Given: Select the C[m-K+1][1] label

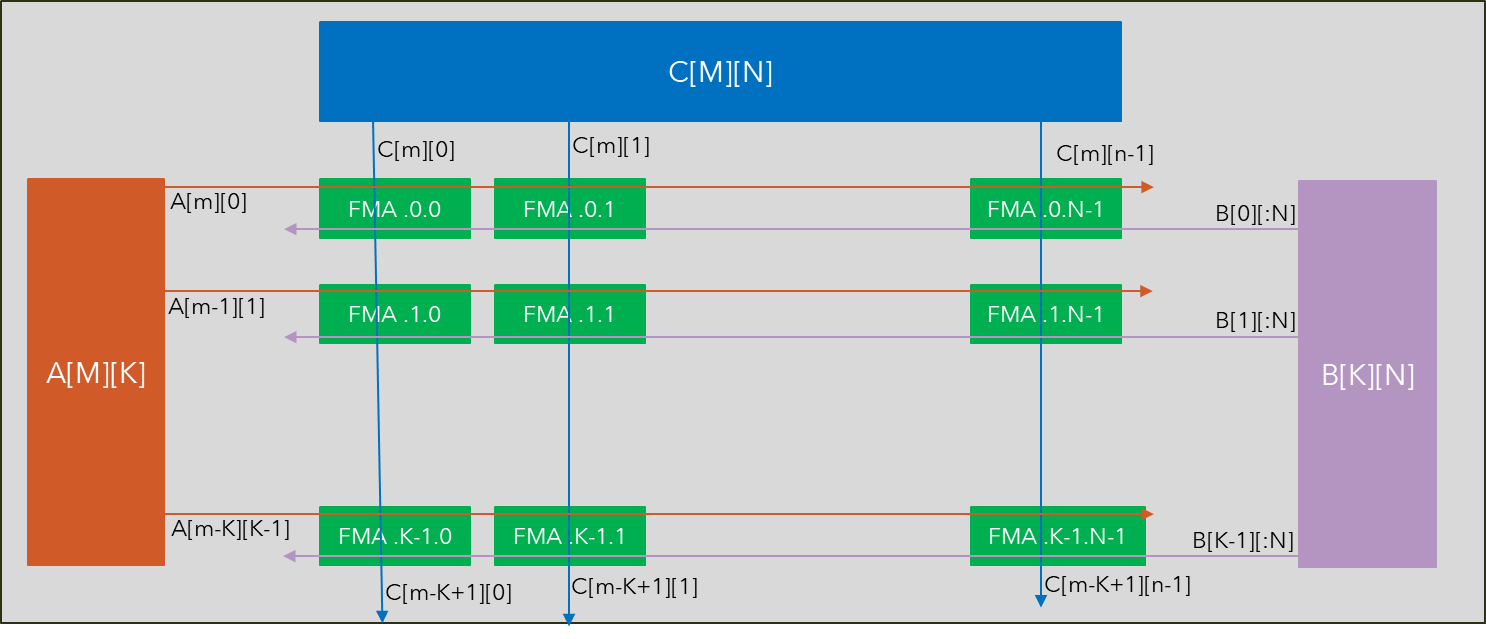Looking at the screenshot, I should click(635, 588).
